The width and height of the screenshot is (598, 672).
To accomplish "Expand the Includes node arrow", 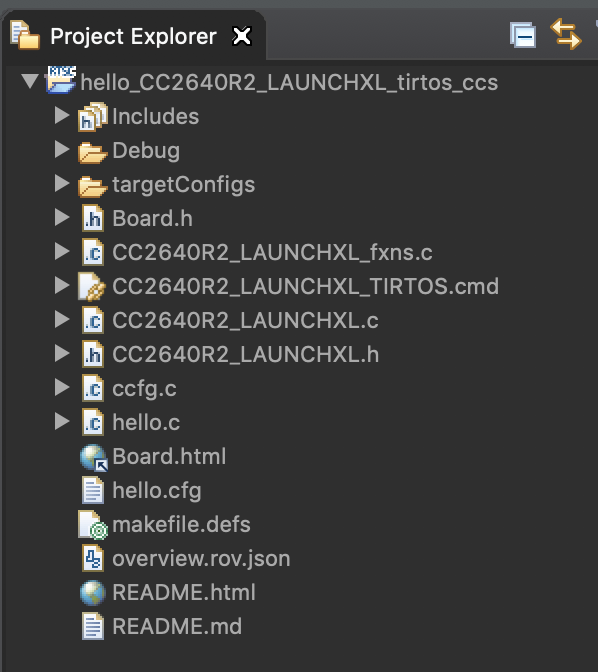I will [62, 116].
